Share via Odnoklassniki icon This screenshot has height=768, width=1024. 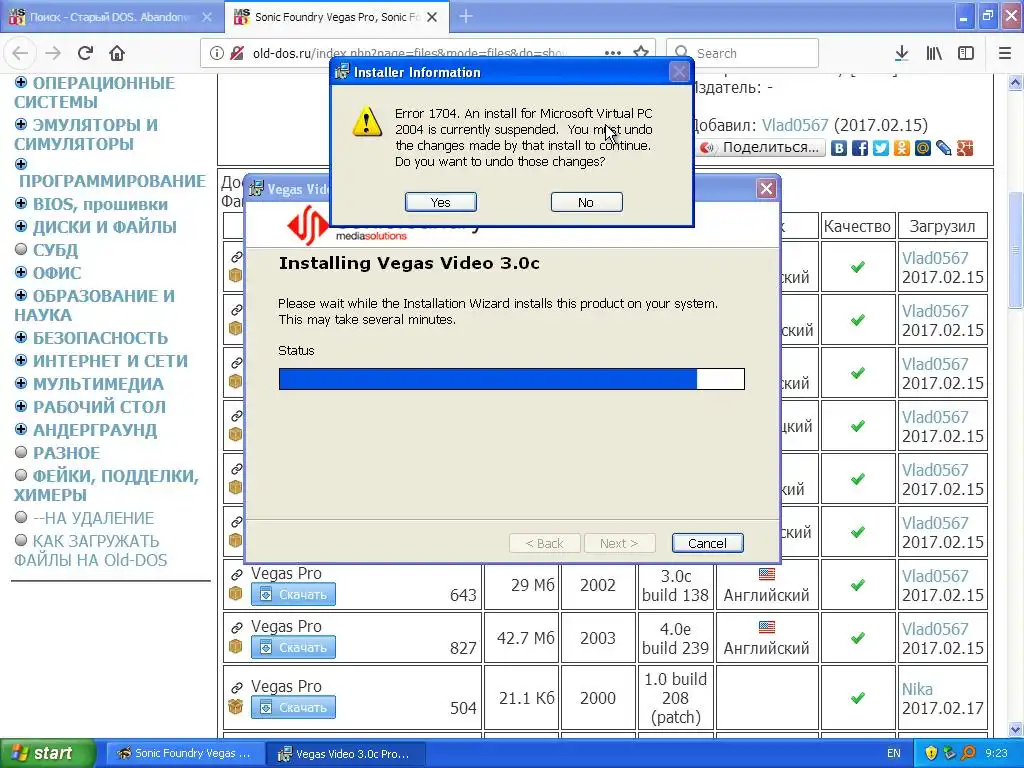[902, 148]
